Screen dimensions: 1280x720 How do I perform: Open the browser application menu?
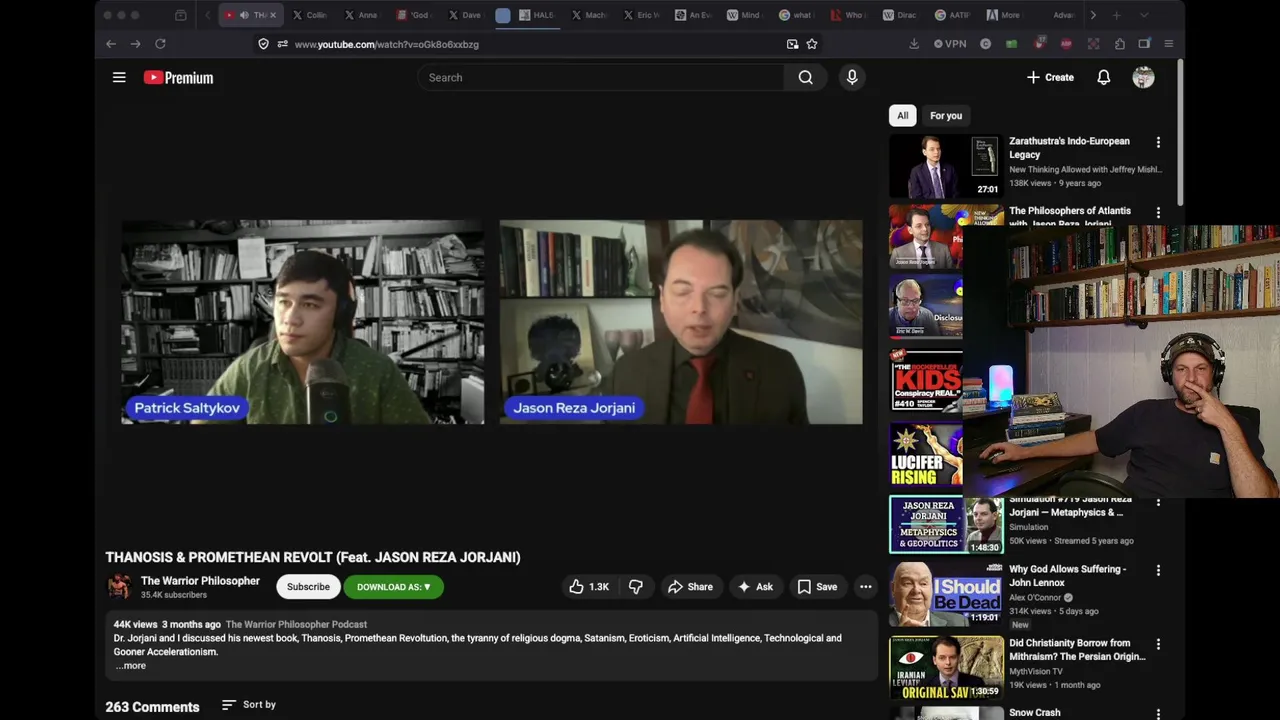[1168, 44]
